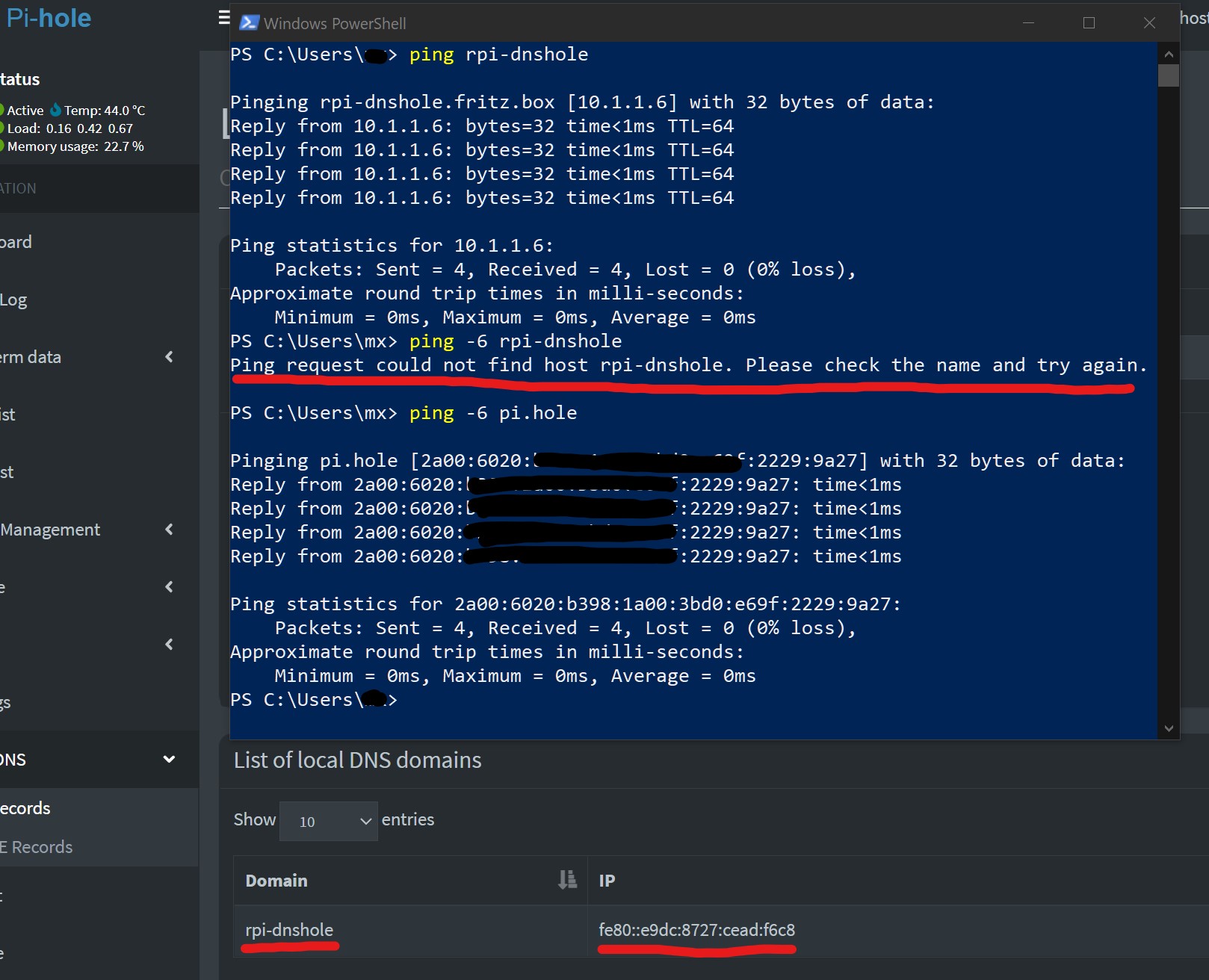Click the Pi-hole logo title
The width and height of the screenshot is (1209, 980).
click(49, 18)
